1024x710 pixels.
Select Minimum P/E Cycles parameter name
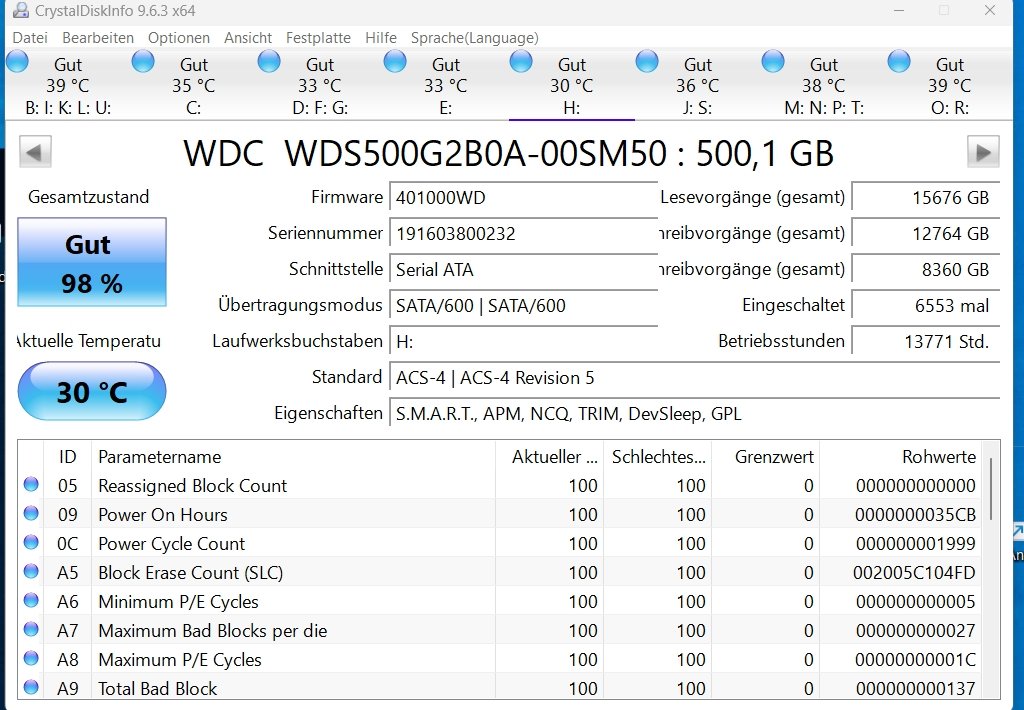178,602
